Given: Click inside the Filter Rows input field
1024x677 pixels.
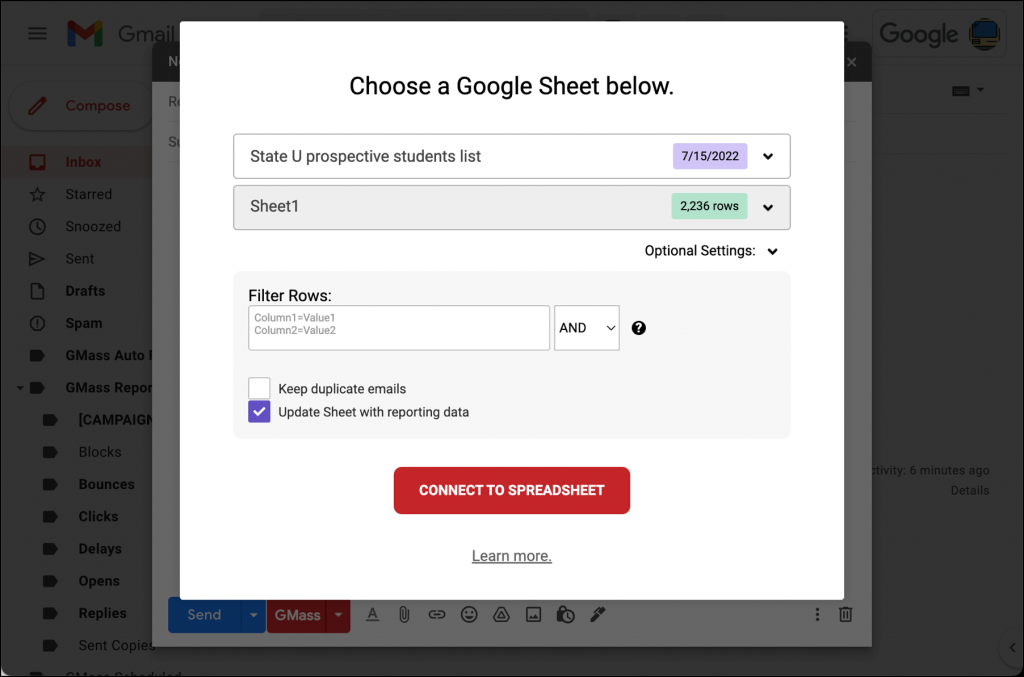Looking at the screenshot, I should pos(398,327).
